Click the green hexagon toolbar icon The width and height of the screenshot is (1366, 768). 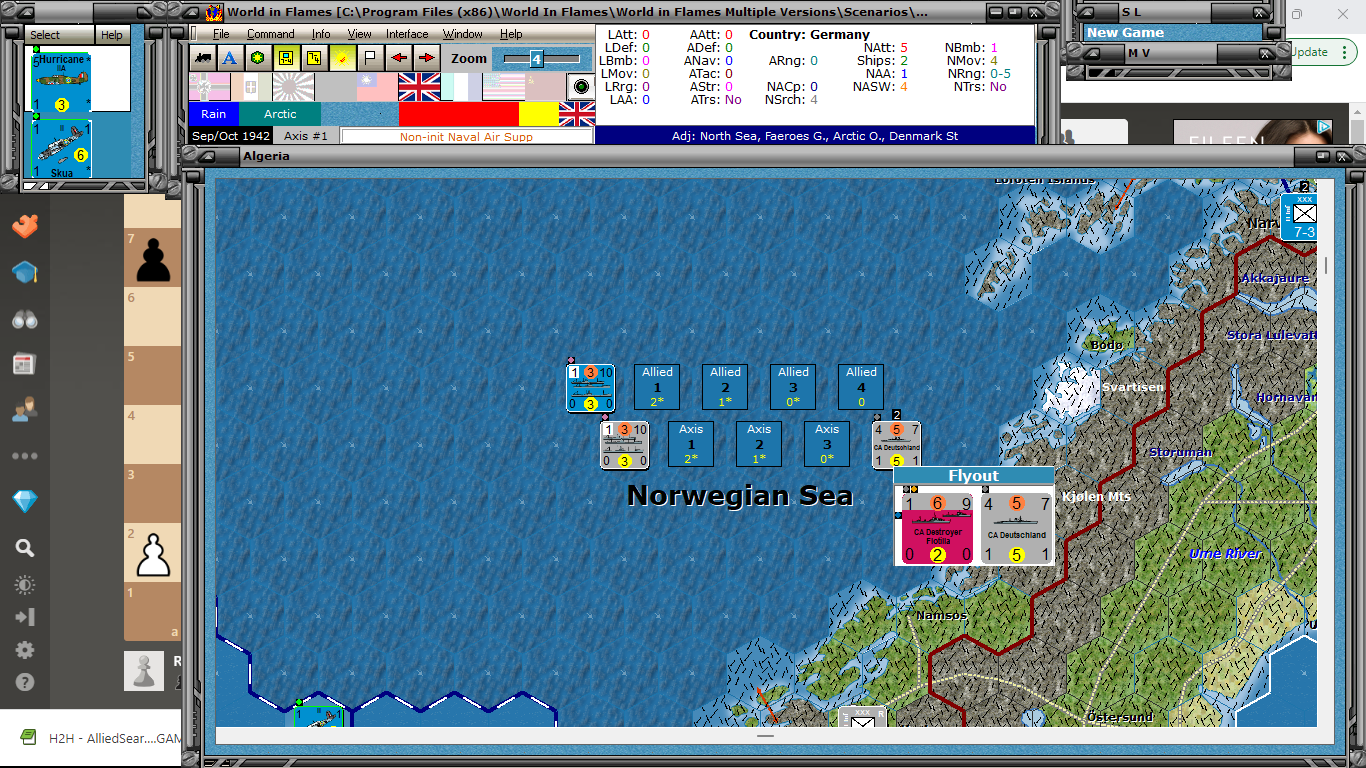coord(257,58)
